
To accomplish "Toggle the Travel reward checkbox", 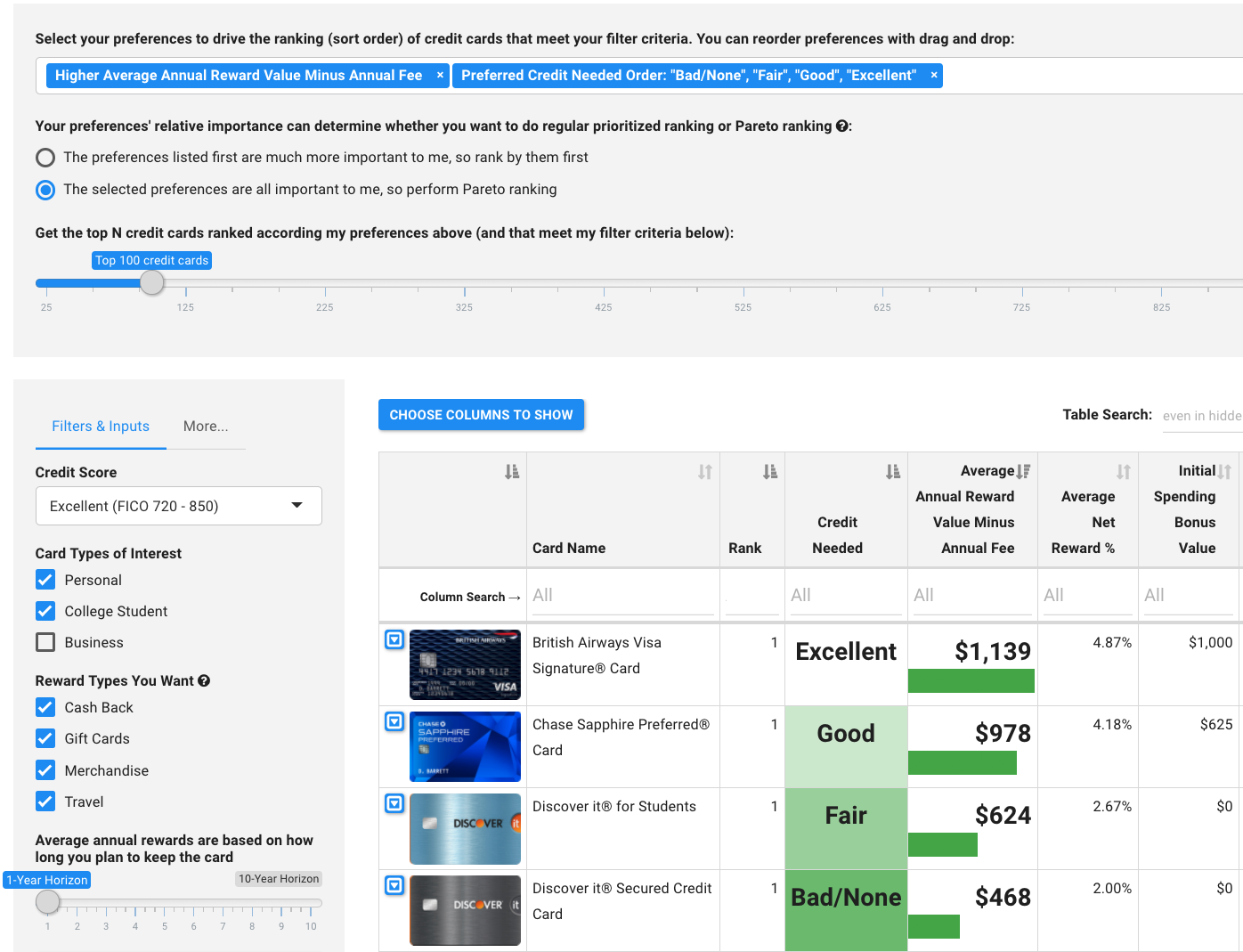I will click(45, 801).
